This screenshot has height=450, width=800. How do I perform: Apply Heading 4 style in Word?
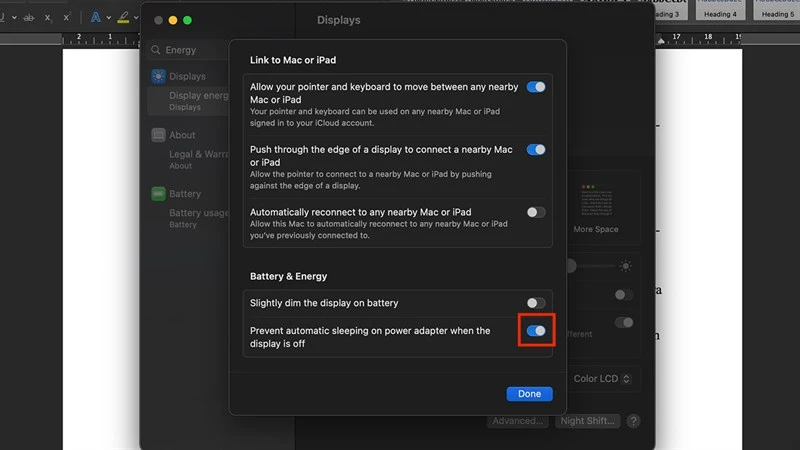720,10
